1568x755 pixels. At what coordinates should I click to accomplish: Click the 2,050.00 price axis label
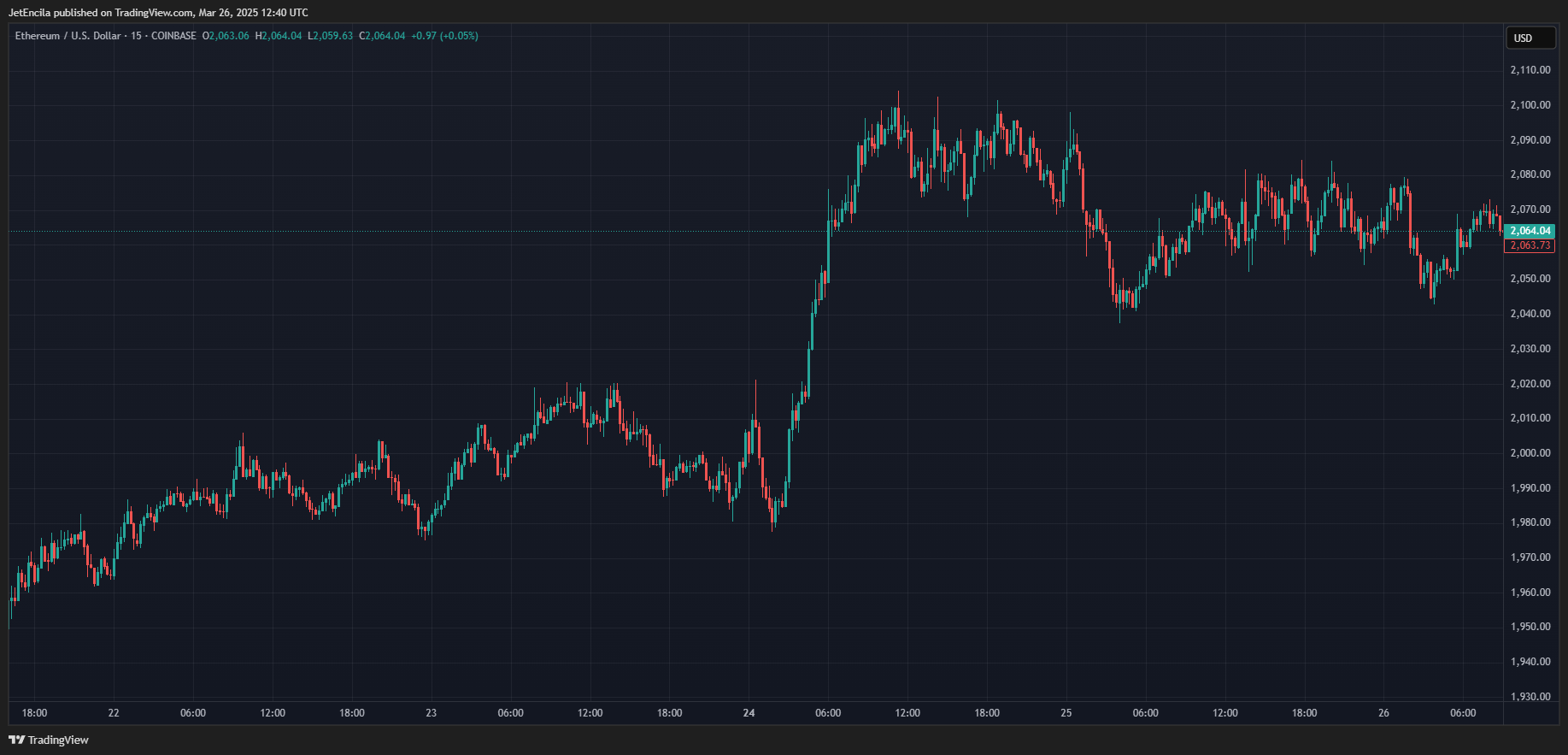(1530, 279)
